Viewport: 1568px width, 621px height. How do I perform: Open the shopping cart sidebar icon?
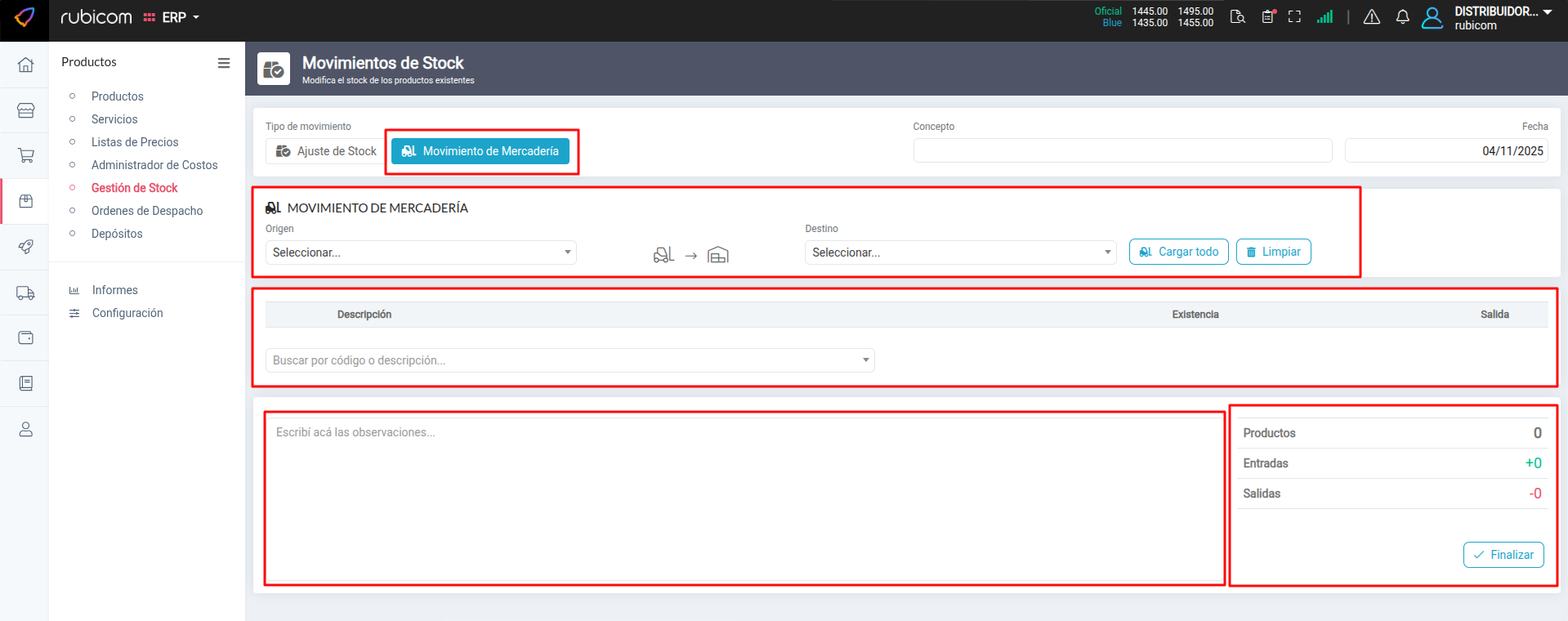click(25, 155)
